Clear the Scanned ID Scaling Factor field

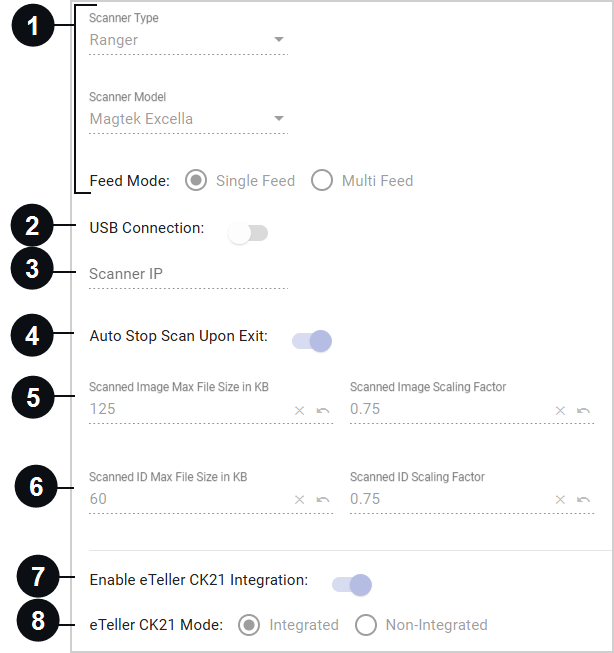560,499
